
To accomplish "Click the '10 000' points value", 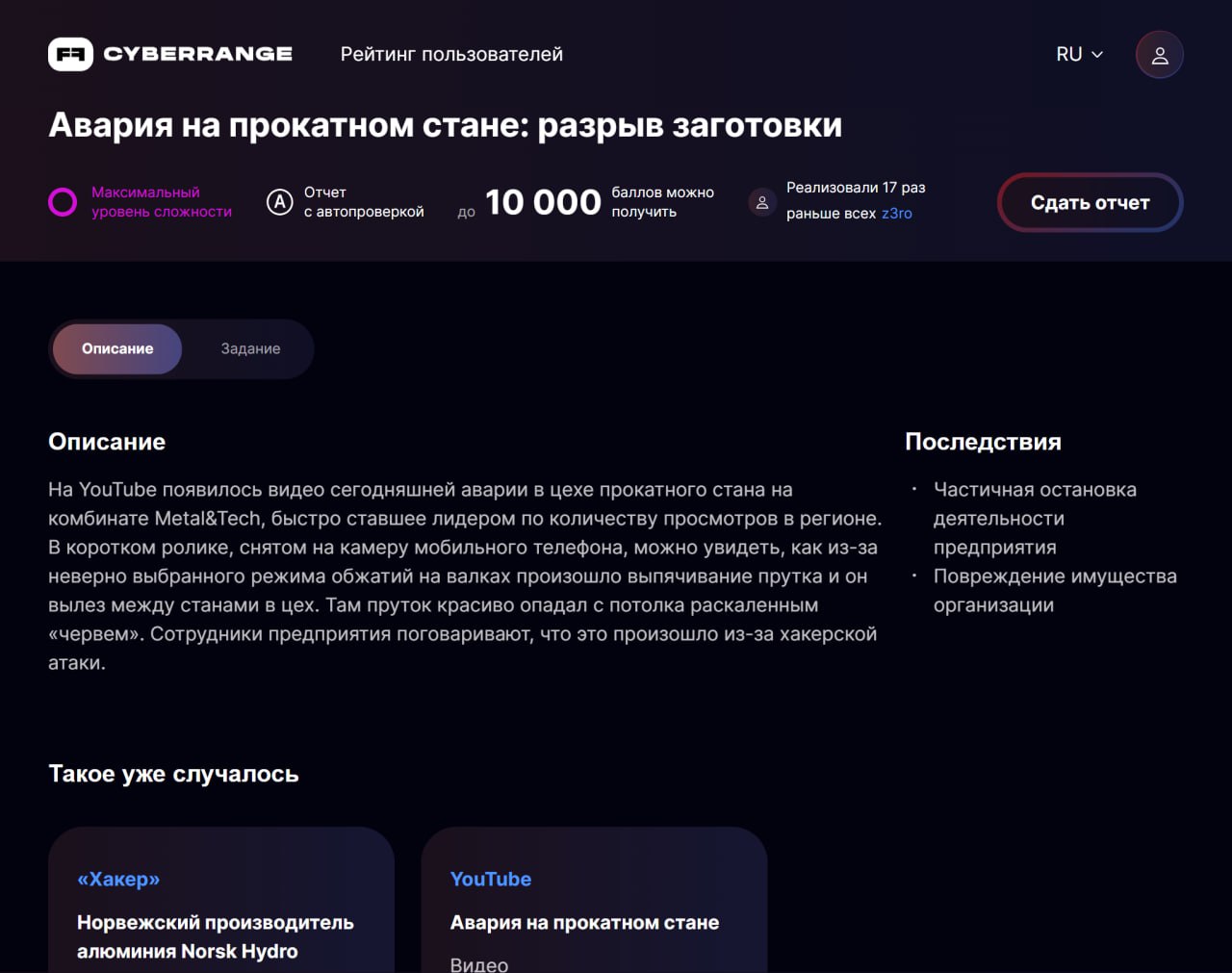I will tap(543, 202).
